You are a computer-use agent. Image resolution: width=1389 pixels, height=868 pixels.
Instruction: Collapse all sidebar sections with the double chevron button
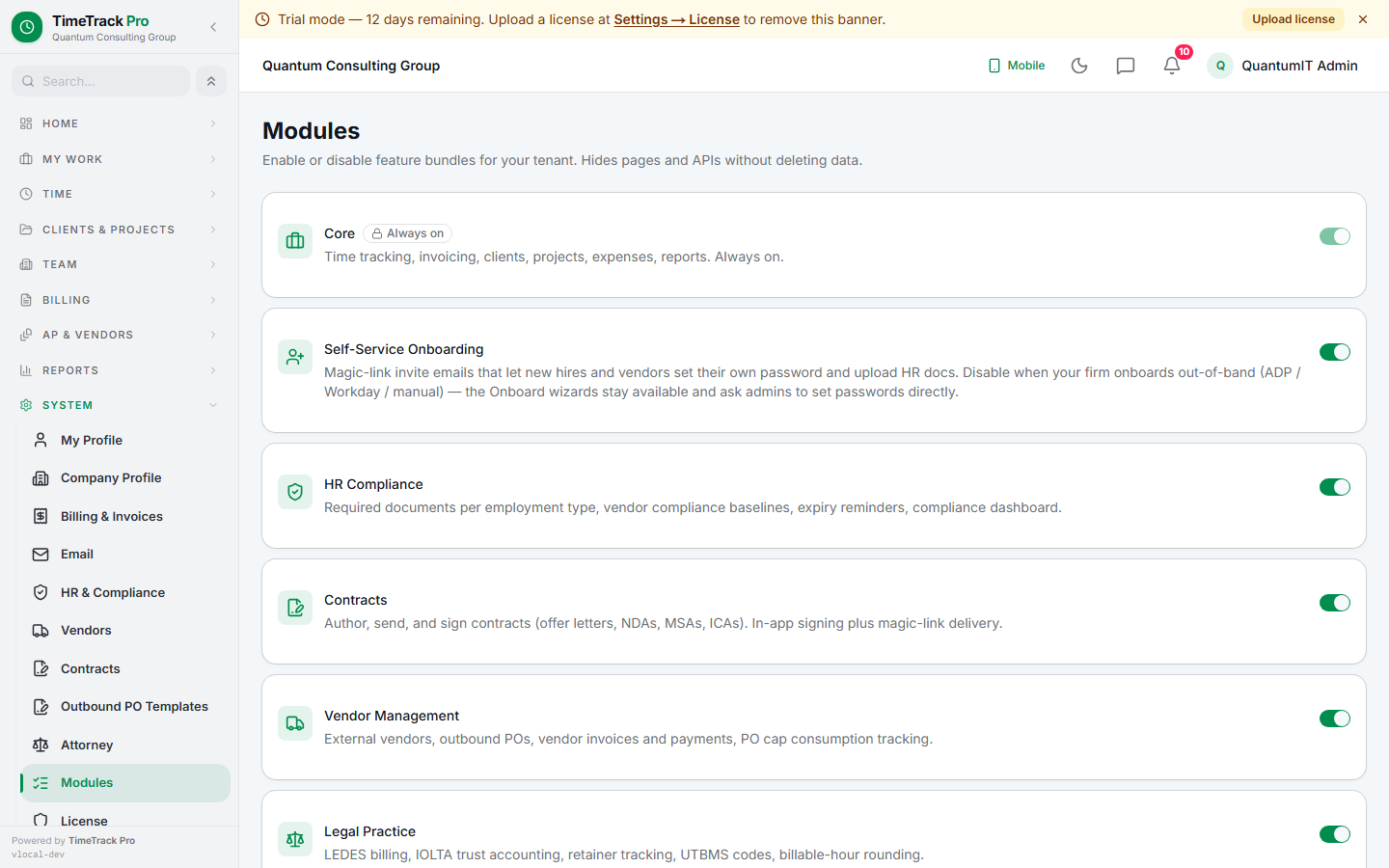(211, 81)
